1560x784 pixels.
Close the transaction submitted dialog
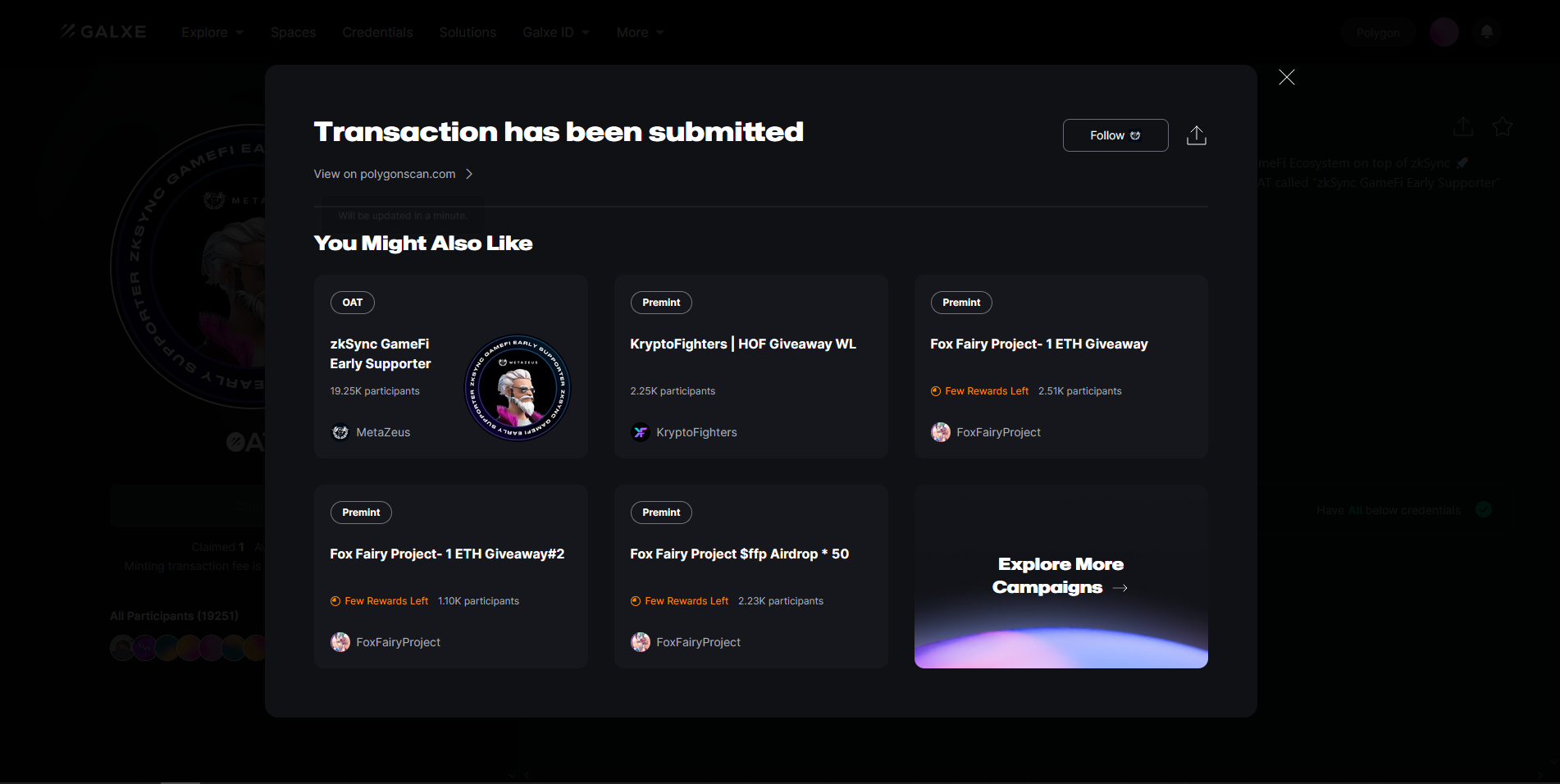click(1286, 77)
